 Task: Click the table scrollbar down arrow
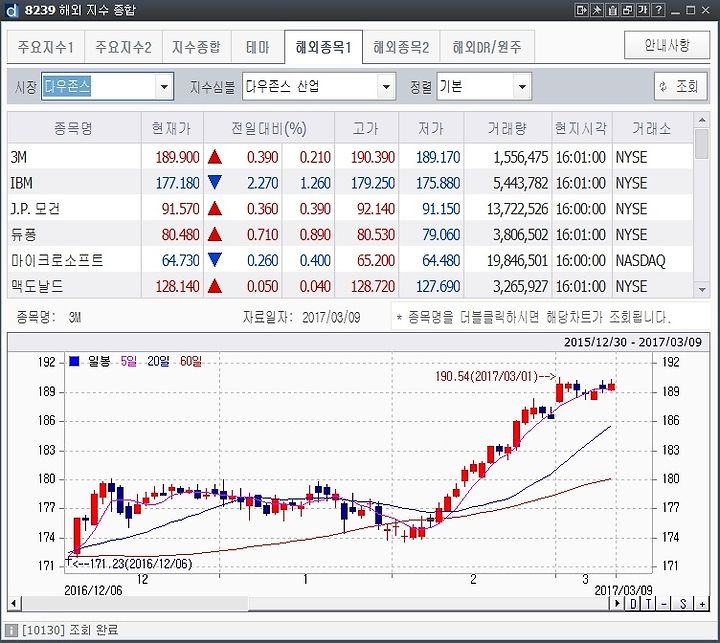tap(702, 289)
